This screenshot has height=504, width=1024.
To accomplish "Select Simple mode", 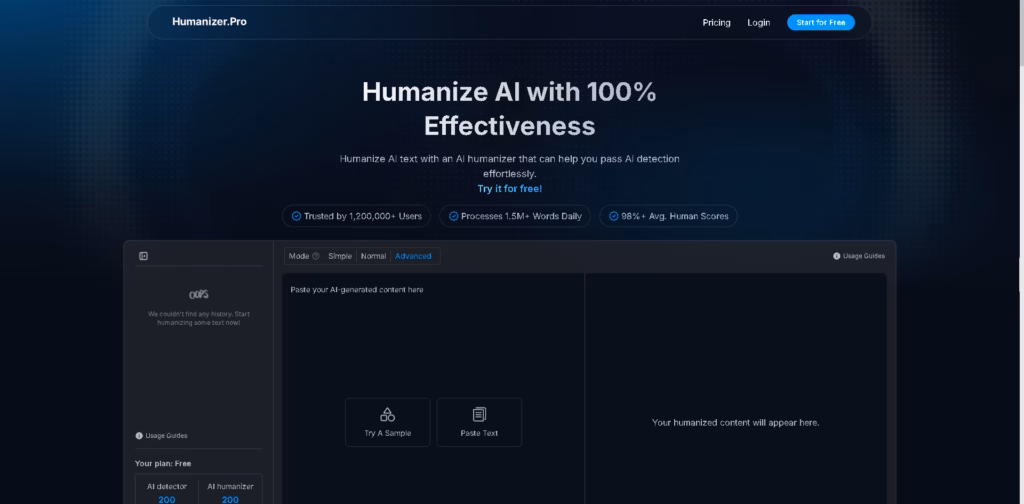I will click(x=340, y=256).
